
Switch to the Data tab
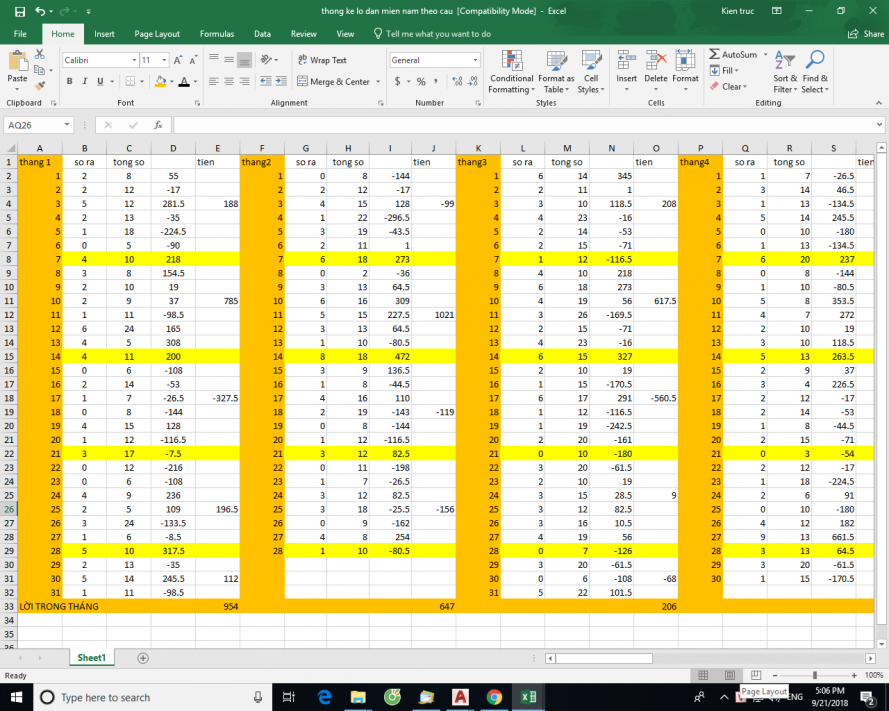[x=263, y=34]
